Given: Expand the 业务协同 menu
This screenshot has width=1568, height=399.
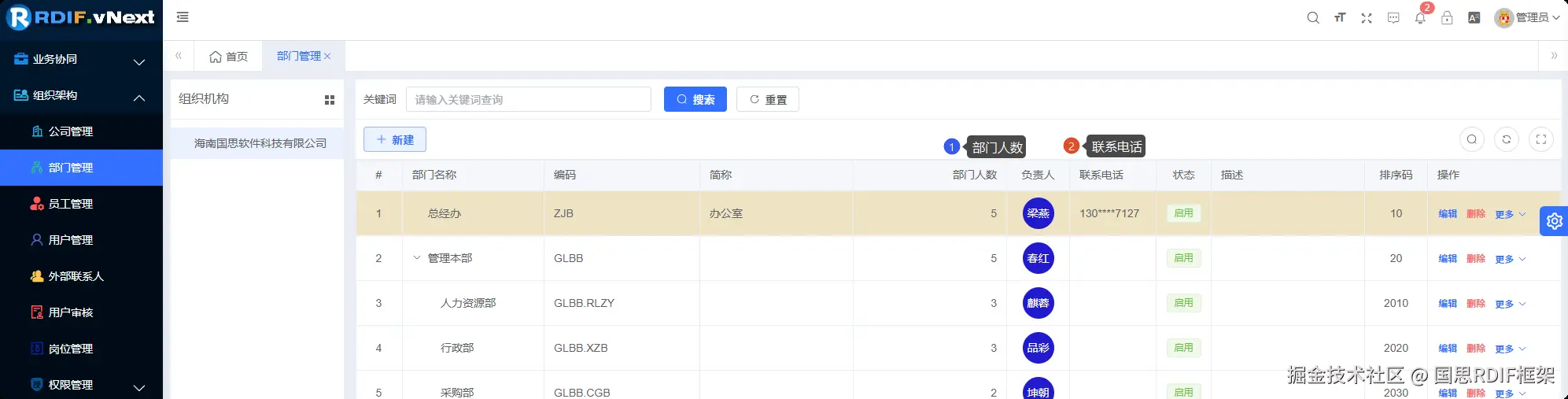Looking at the screenshot, I should click(x=81, y=59).
